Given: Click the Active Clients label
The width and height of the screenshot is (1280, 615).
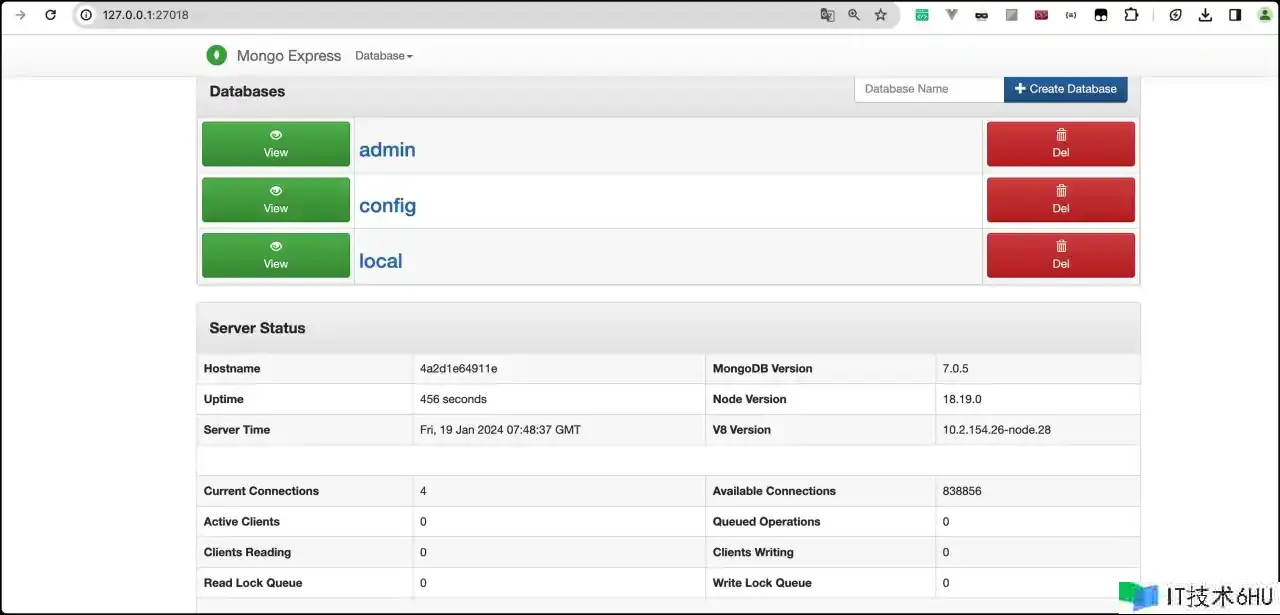Looking at the screenshot, I should (x=242, y=522).
